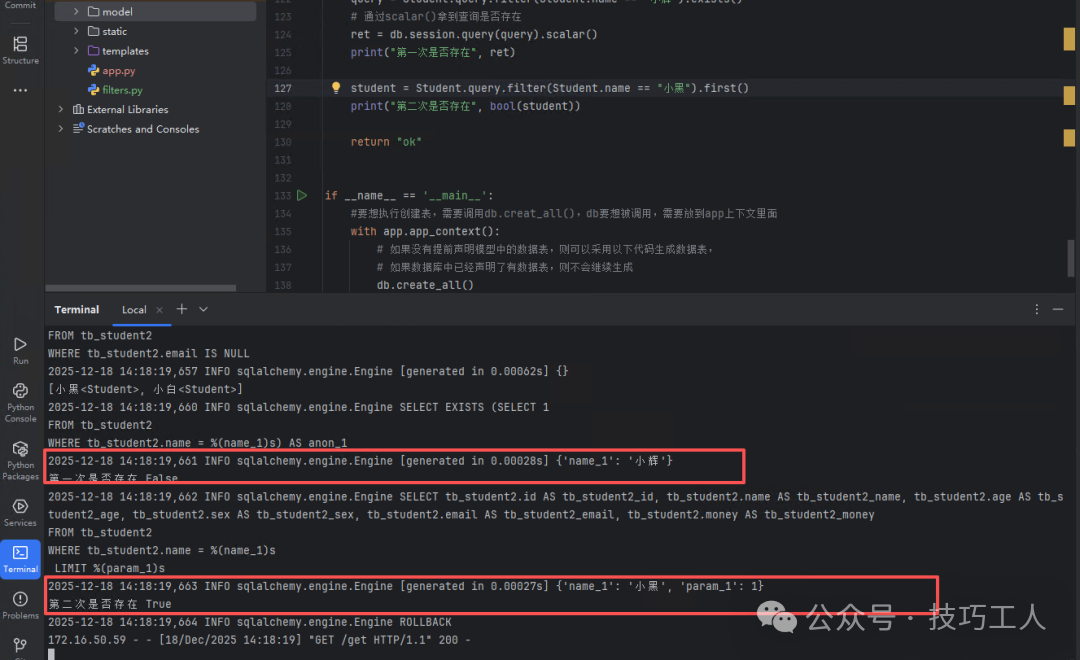Viewport: 1080px width, 660px height.
Task: Expand the templates folder
Action: click(76, 50)
